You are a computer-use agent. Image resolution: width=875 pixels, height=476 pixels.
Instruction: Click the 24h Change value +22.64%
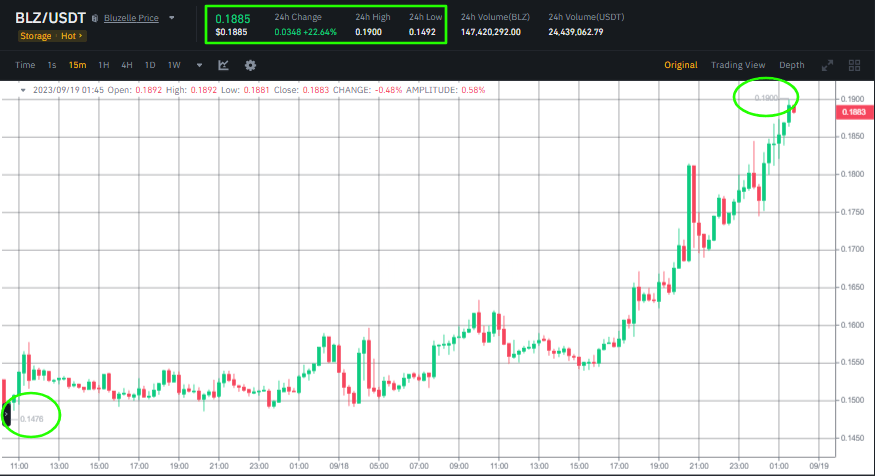320,32
